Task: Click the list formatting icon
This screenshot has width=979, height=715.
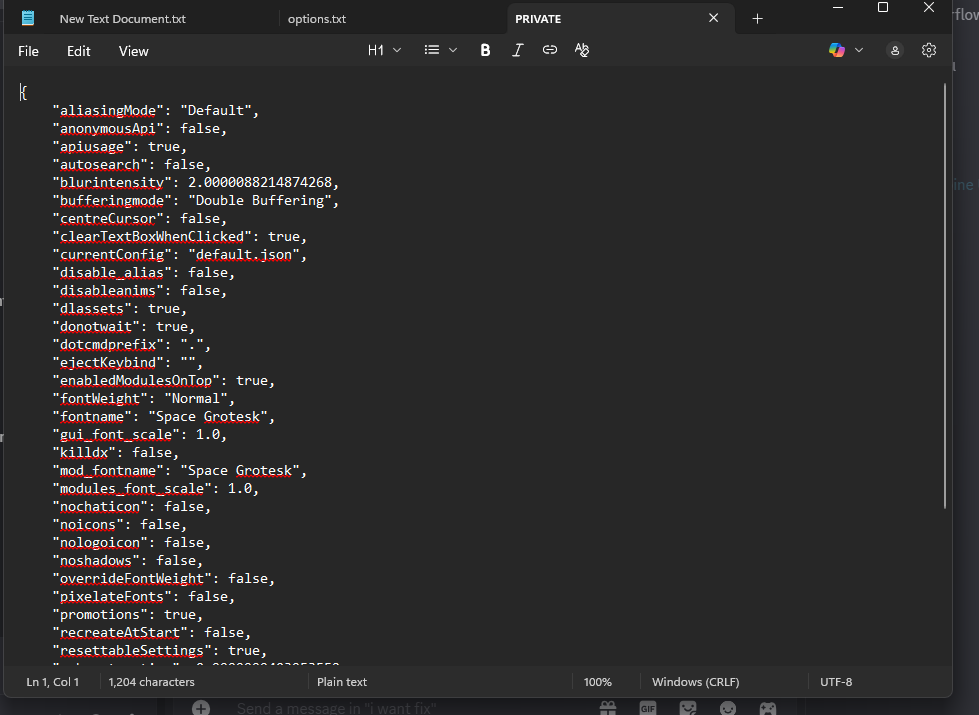Action: [431, 50]
